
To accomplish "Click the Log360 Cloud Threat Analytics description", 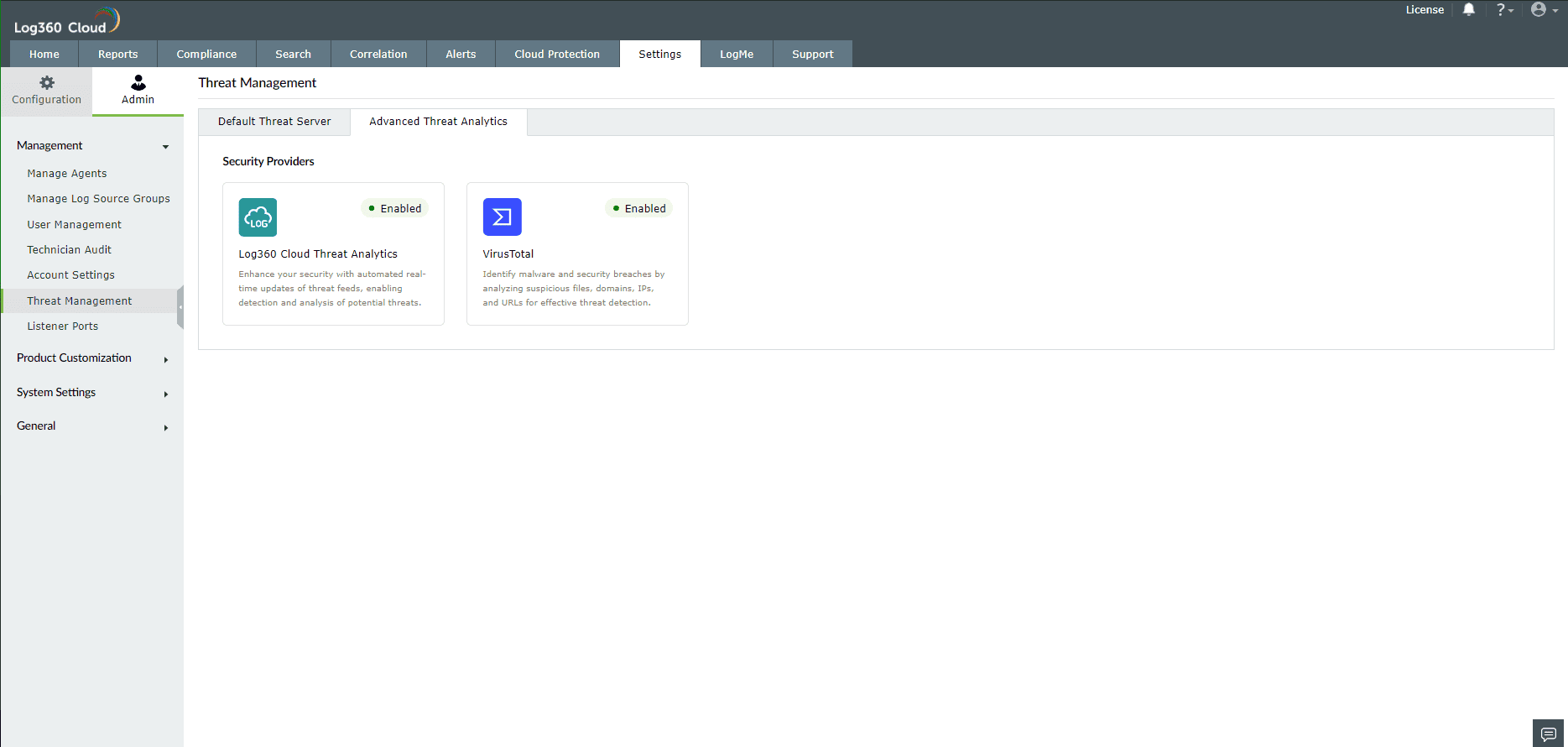I will tap(332, 289).
